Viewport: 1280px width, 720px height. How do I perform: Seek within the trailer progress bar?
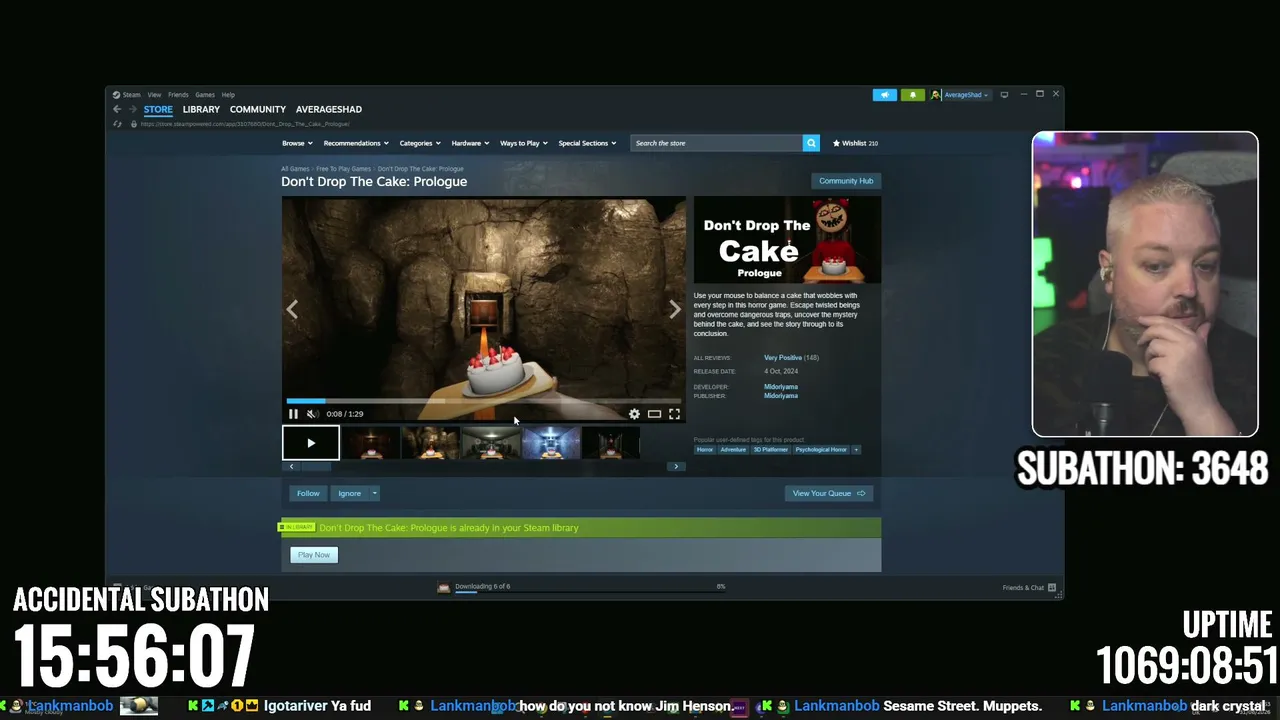[x=484, y=401]
